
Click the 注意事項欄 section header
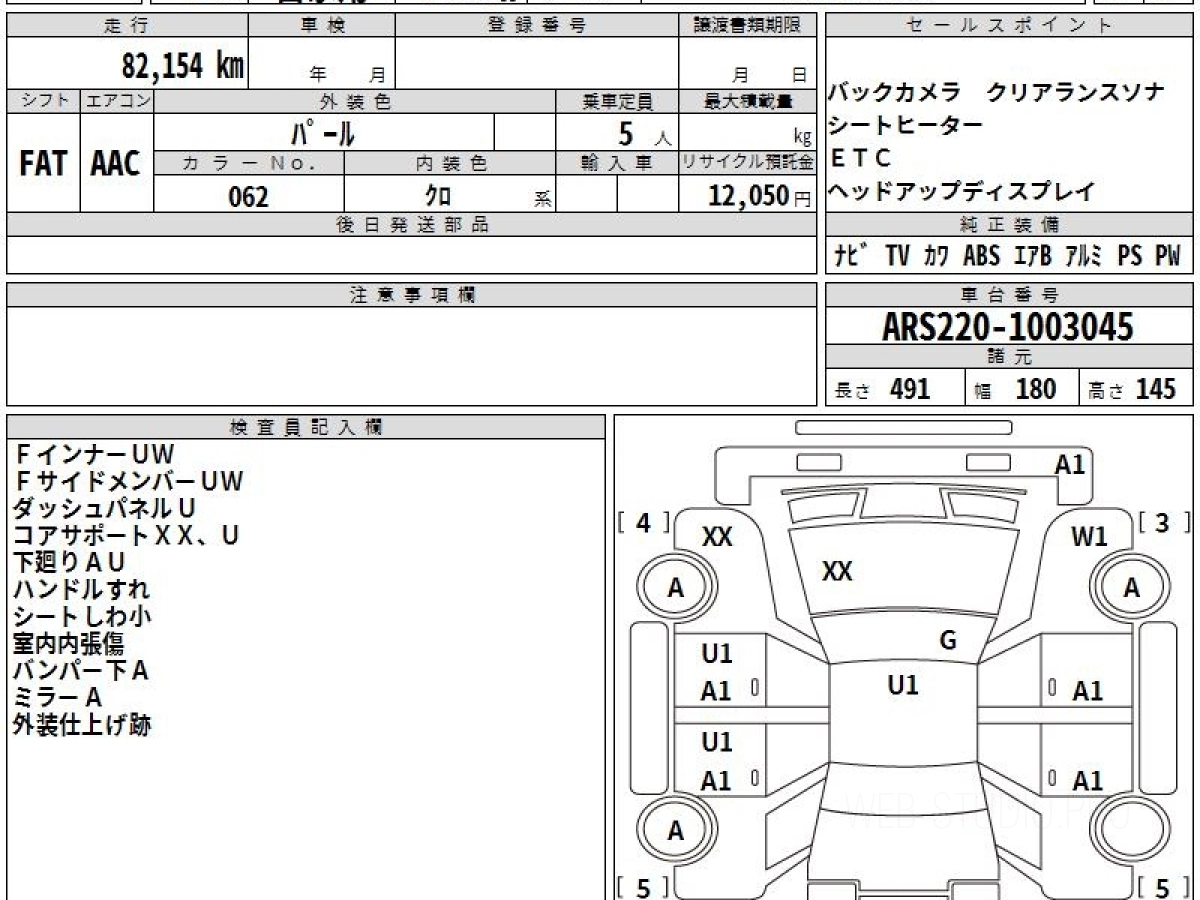point(412,295)
